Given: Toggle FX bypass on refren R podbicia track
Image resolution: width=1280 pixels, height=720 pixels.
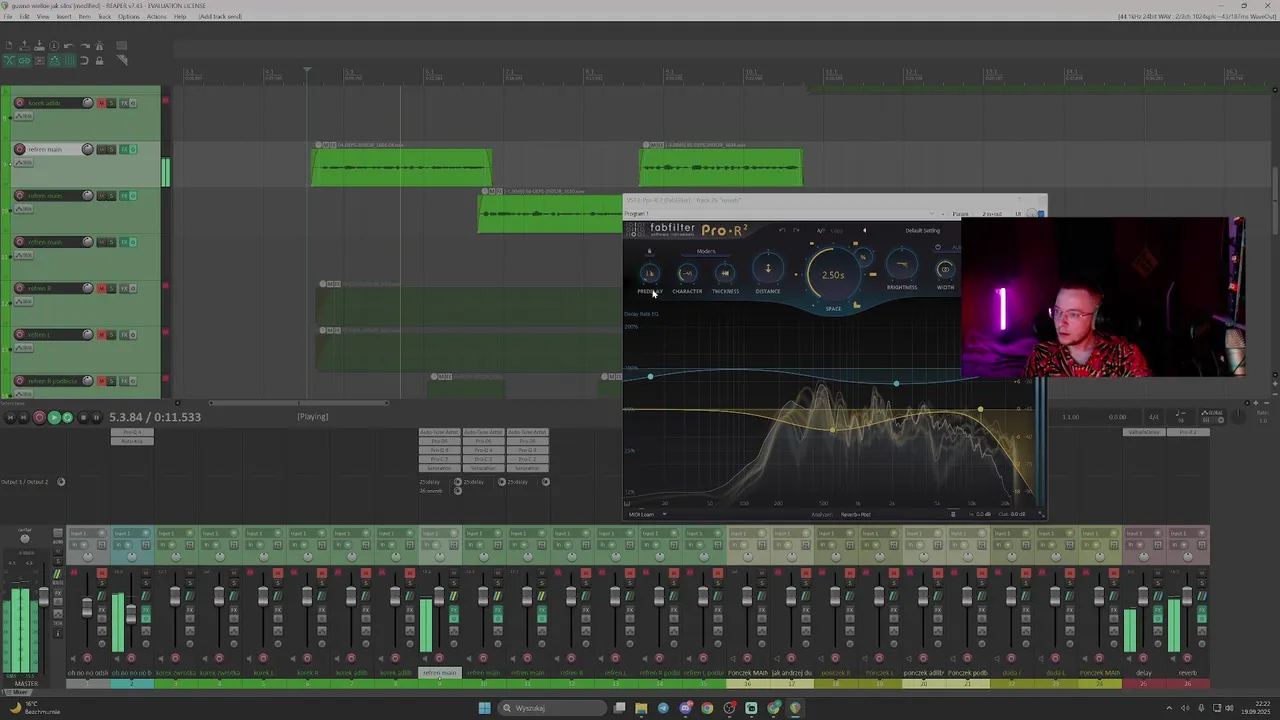Looking at the screenshot, I should click(133, 381).
